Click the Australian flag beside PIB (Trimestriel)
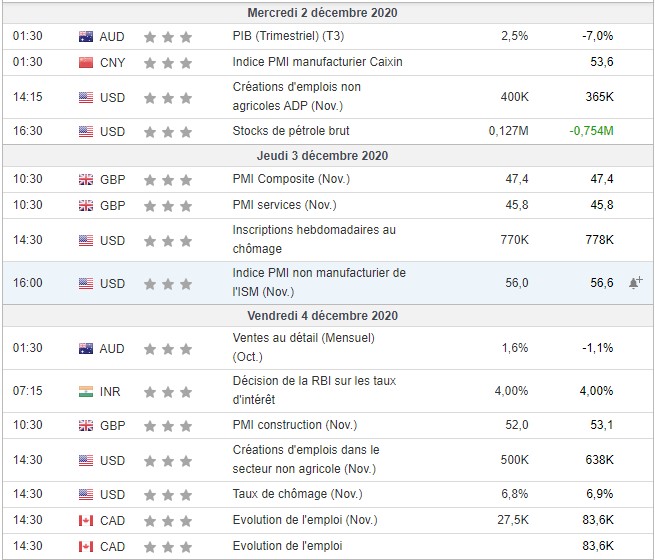Viewport: 655px width, 560px height. pos(86,36)
